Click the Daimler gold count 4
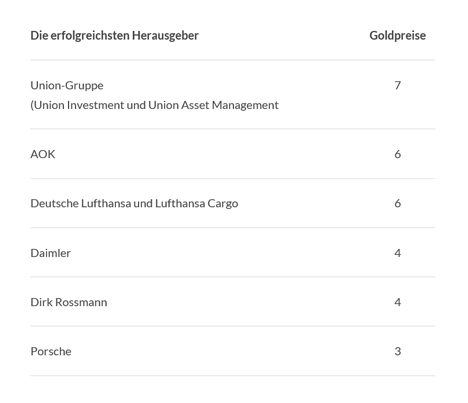The height and width of the screenshot is (403, 468). point(397,253)
